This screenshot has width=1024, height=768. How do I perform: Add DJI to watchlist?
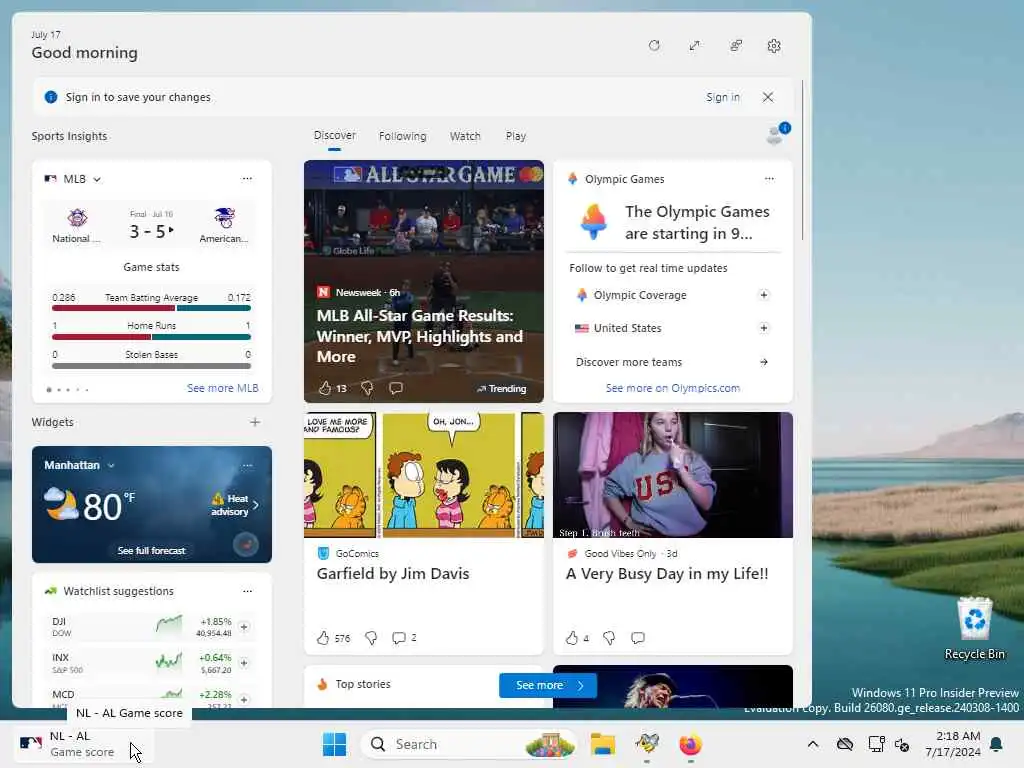pos(244,627)
